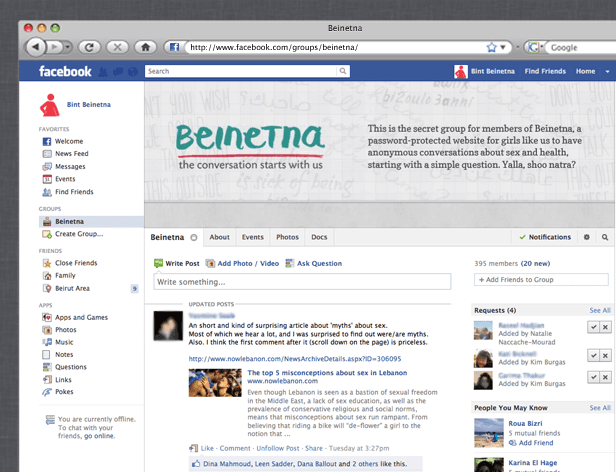Screen dimensions: 616x472
Task: Click the facebook logo in header
Action: point(65,71)
